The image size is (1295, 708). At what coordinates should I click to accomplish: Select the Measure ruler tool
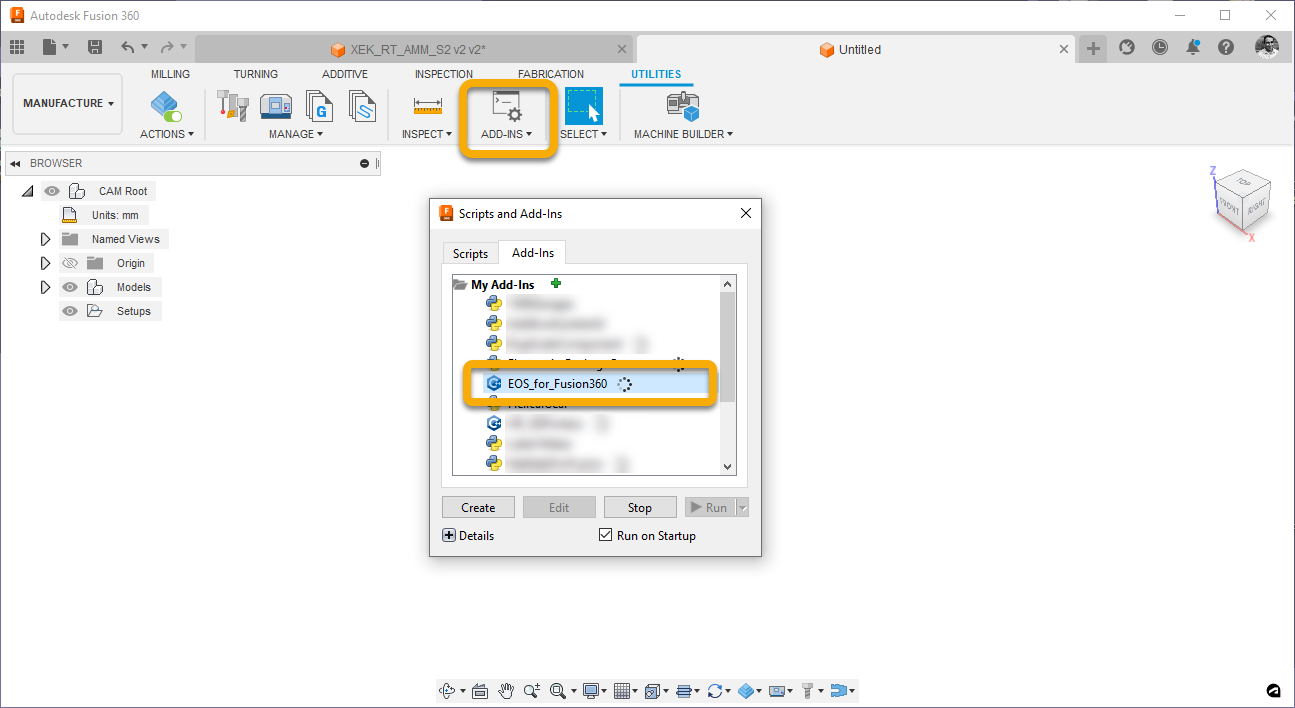coord(427,105)
